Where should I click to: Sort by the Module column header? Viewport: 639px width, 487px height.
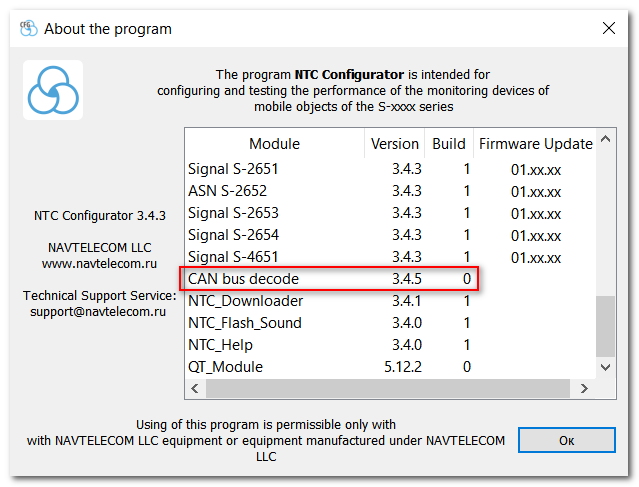pos(274,144)
